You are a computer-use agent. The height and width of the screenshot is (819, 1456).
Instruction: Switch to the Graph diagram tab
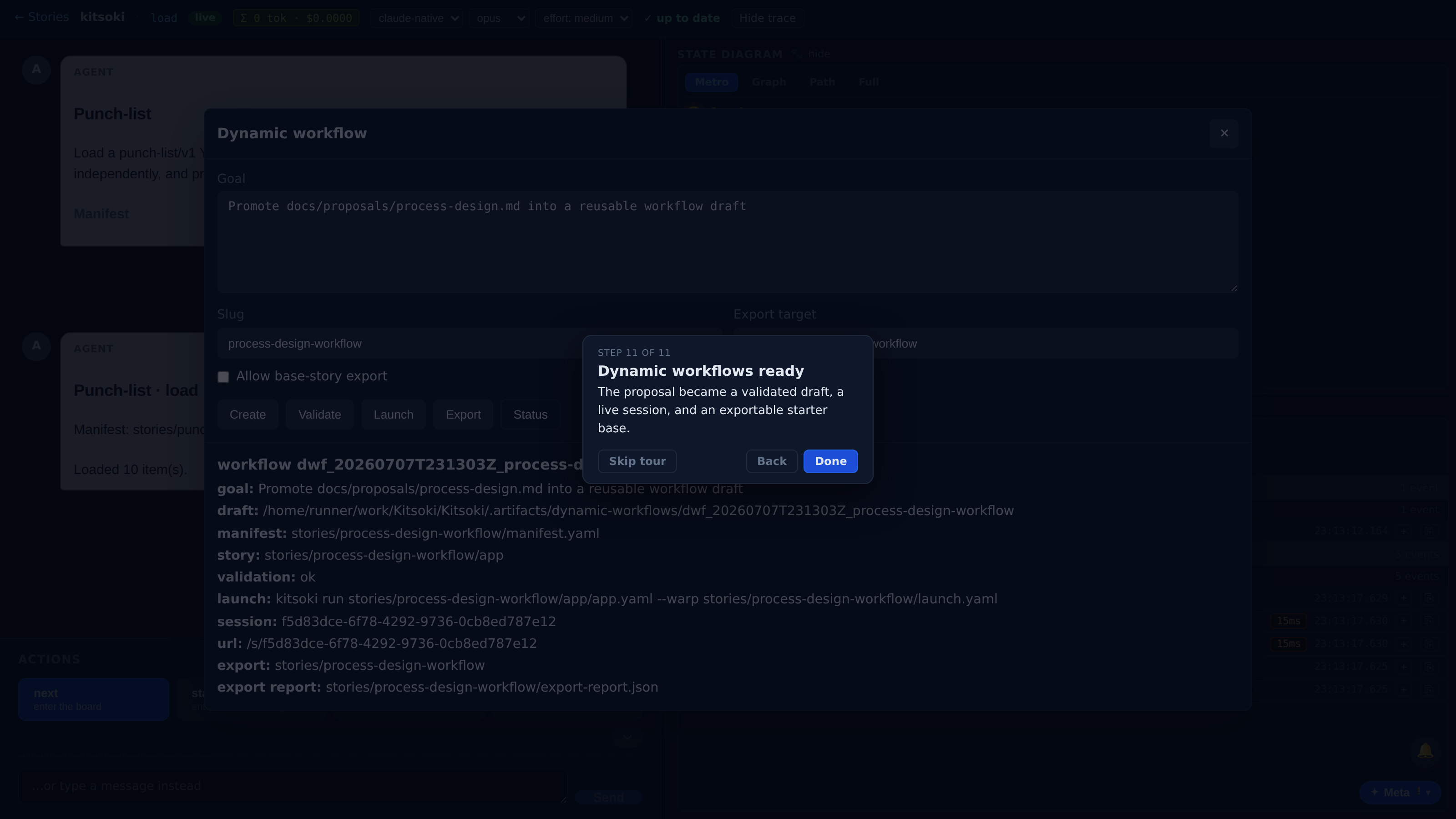[x=768, y=82]
